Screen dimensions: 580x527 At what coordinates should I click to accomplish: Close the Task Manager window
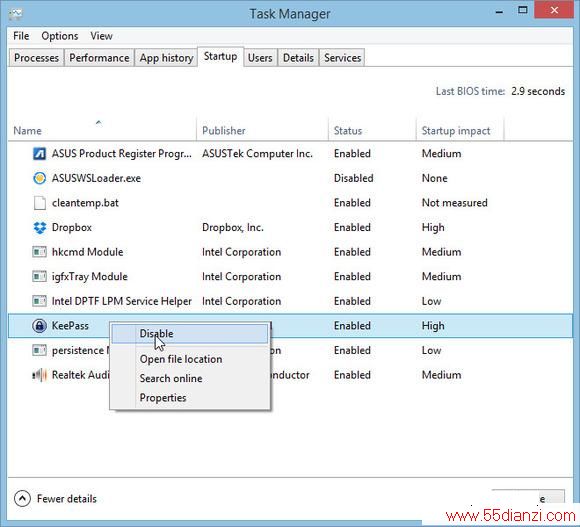tap(554, 10)
